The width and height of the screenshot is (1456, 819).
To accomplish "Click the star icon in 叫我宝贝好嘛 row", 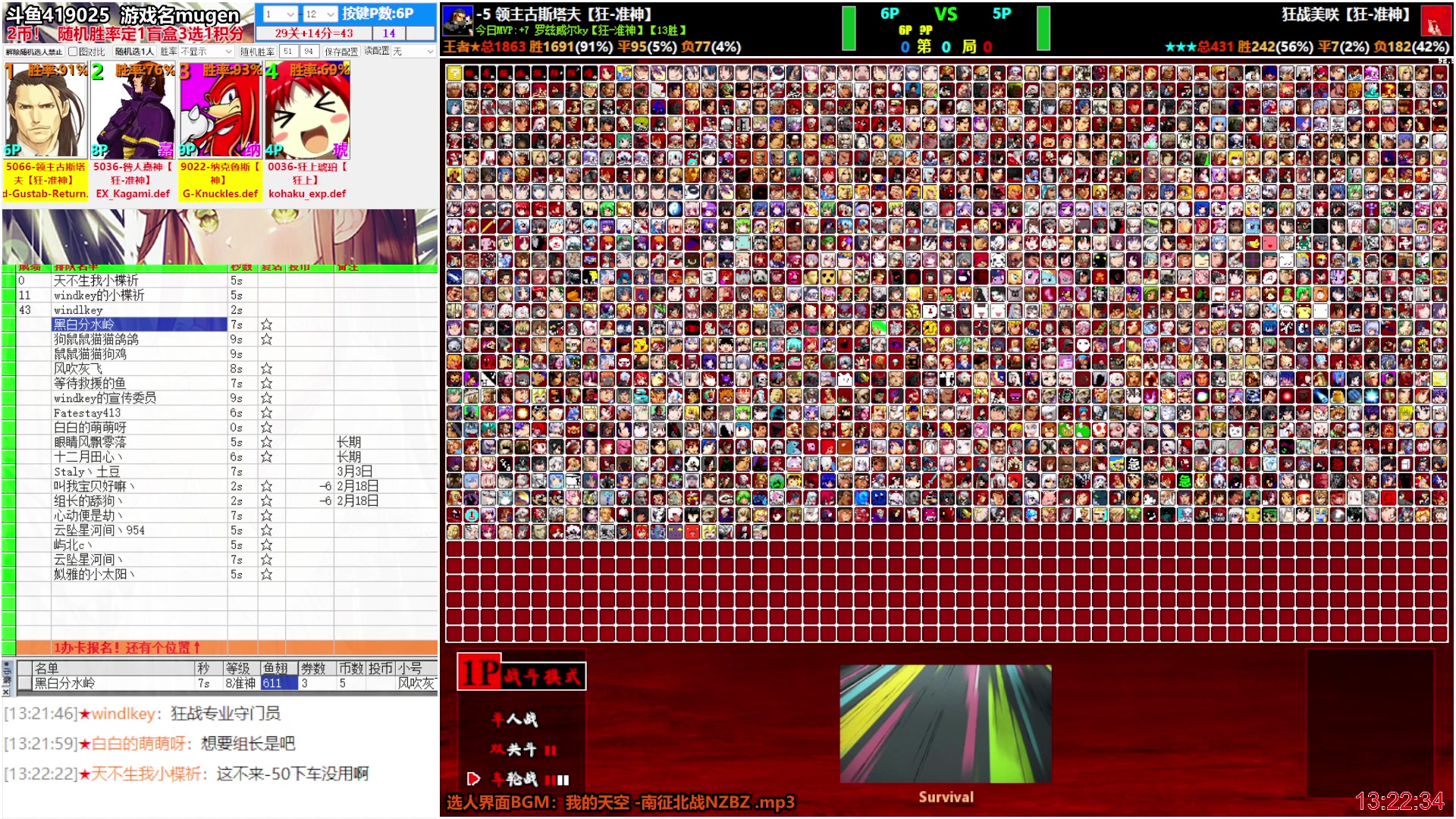I will coord(266,486).
